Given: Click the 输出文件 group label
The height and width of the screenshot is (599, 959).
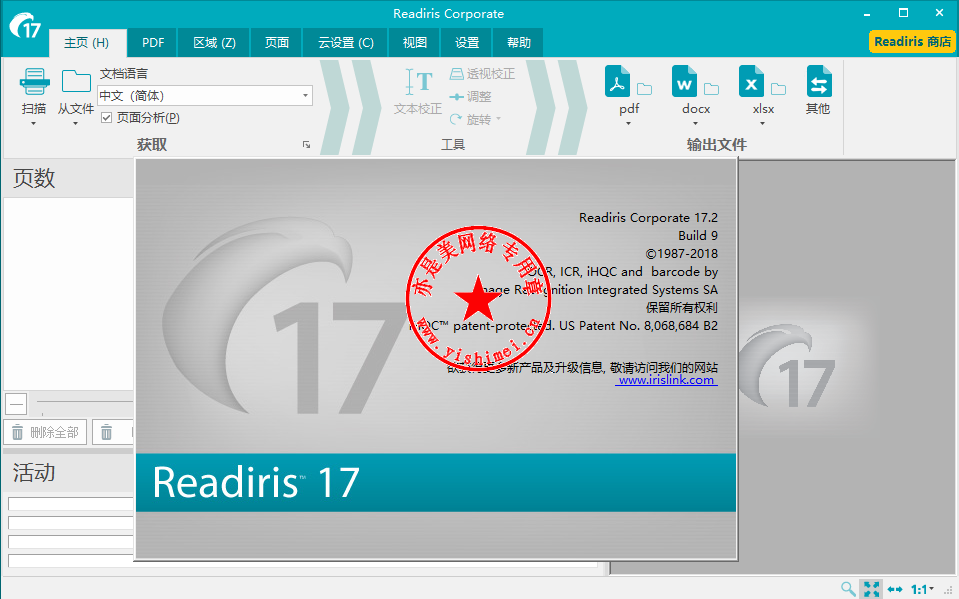Looking at the screenshot, I should tap(716, 145).
